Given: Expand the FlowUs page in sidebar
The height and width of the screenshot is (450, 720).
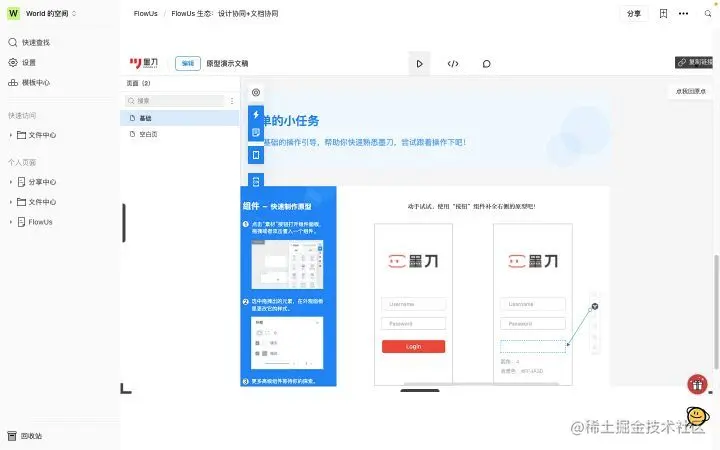Looking at the screenshot, I should click(11, 222).
